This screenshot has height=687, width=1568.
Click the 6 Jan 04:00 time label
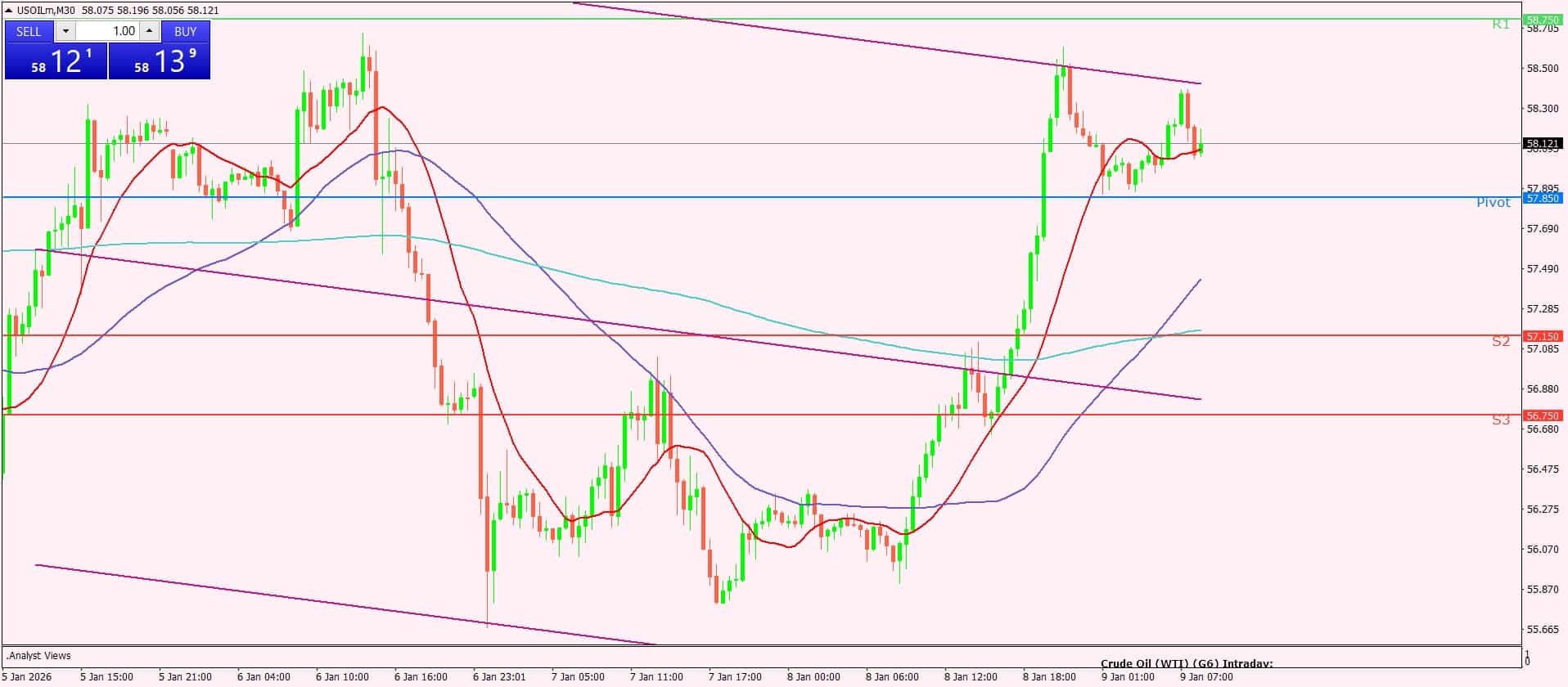[264, 676]
